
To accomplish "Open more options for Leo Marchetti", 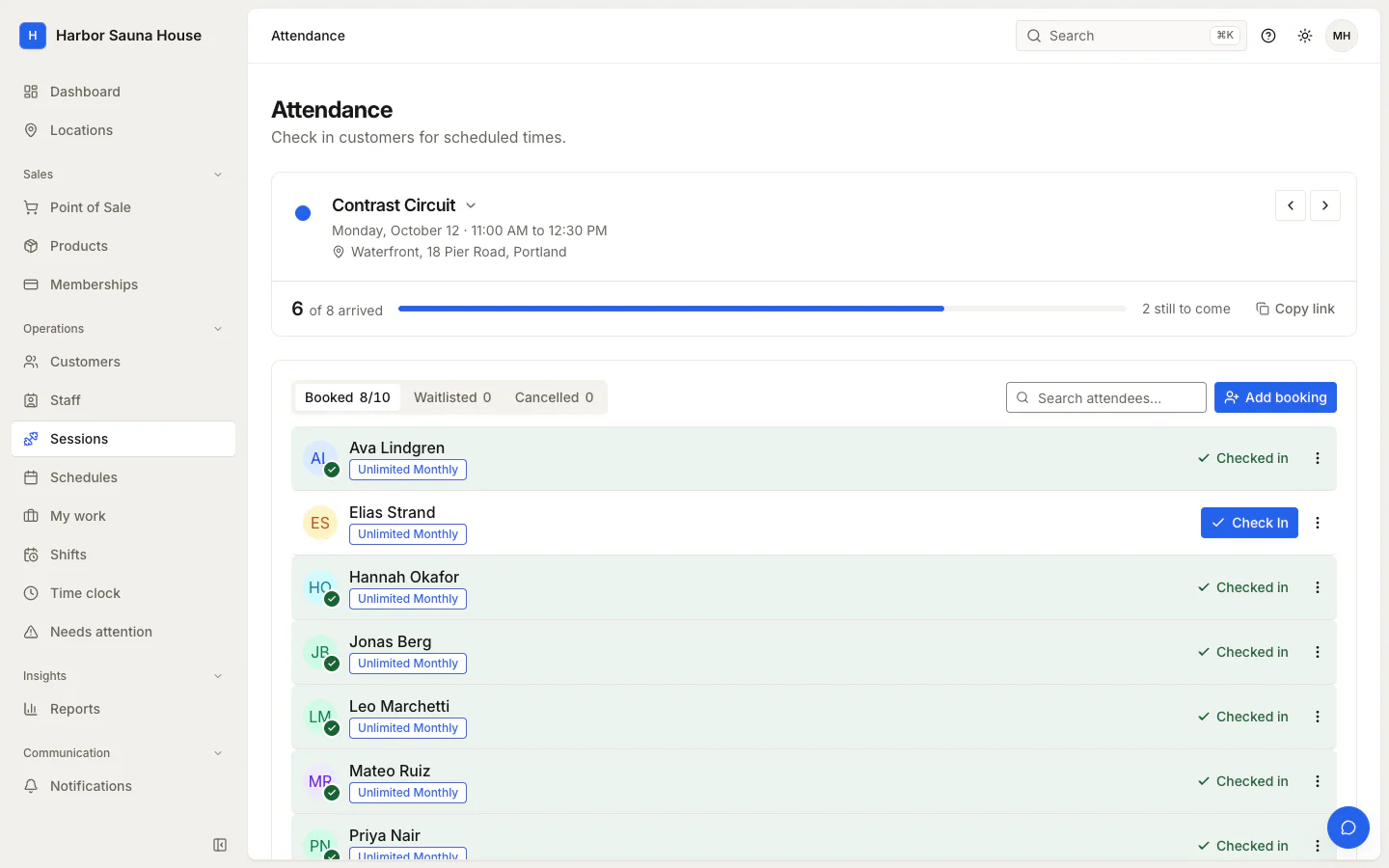I will 1318,717.
